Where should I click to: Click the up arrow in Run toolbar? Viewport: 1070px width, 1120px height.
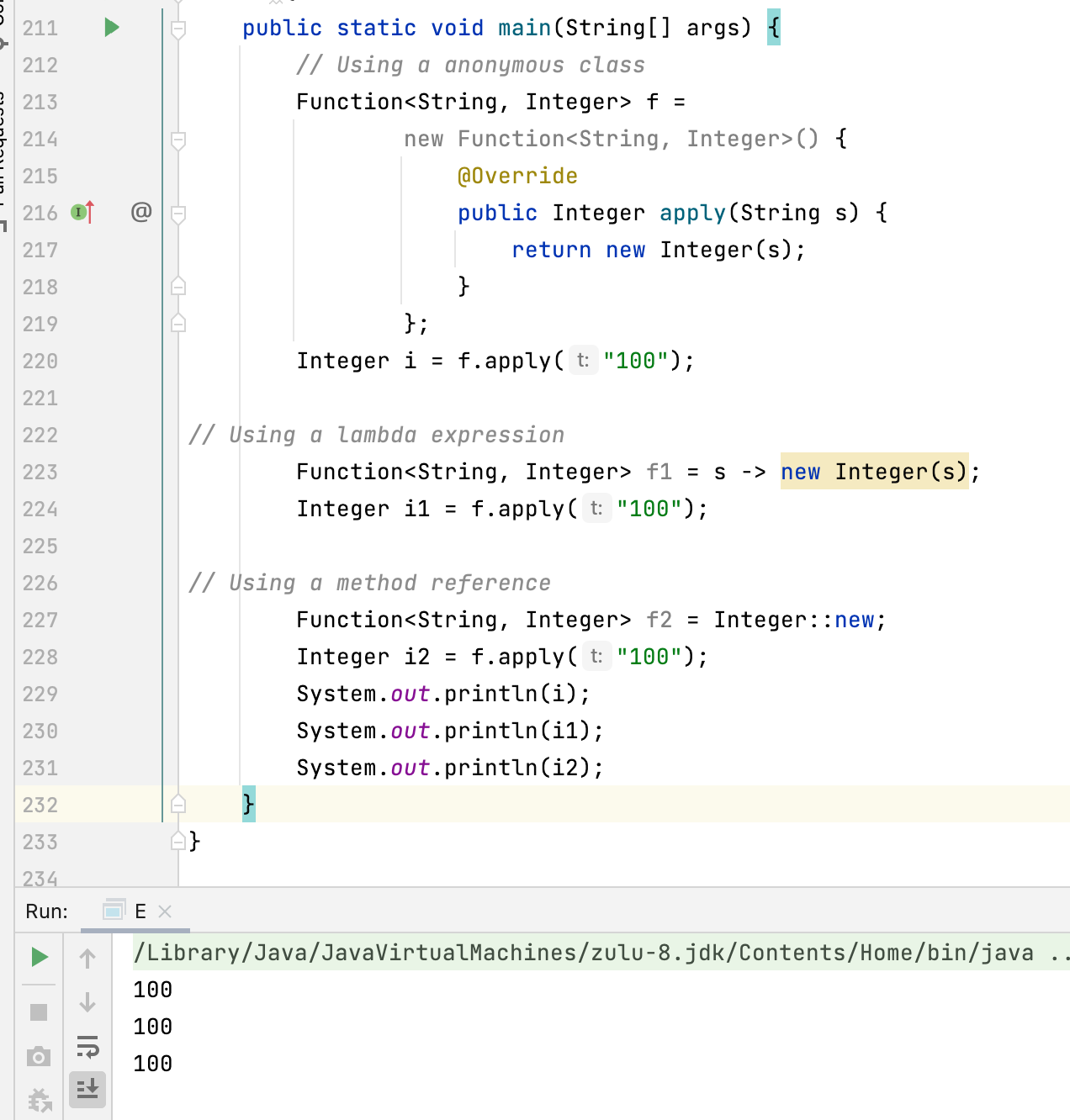point(87,959)
